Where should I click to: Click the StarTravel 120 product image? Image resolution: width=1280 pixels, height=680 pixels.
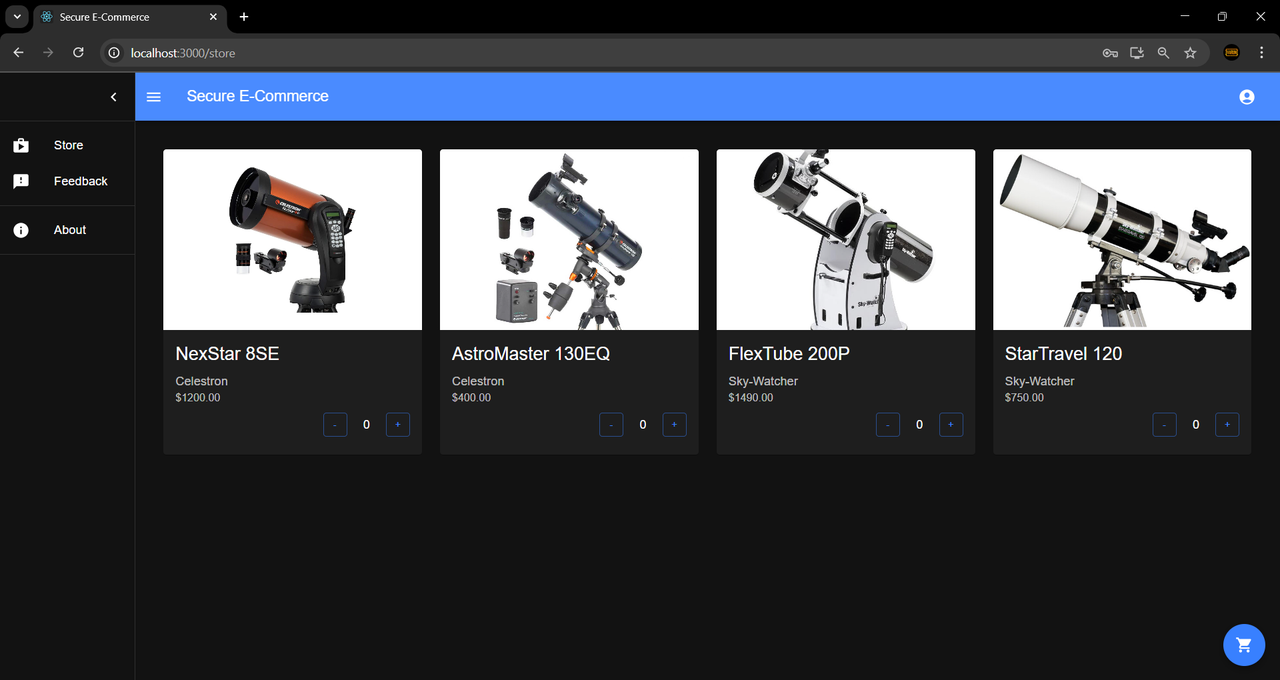tap(1122, 240)
